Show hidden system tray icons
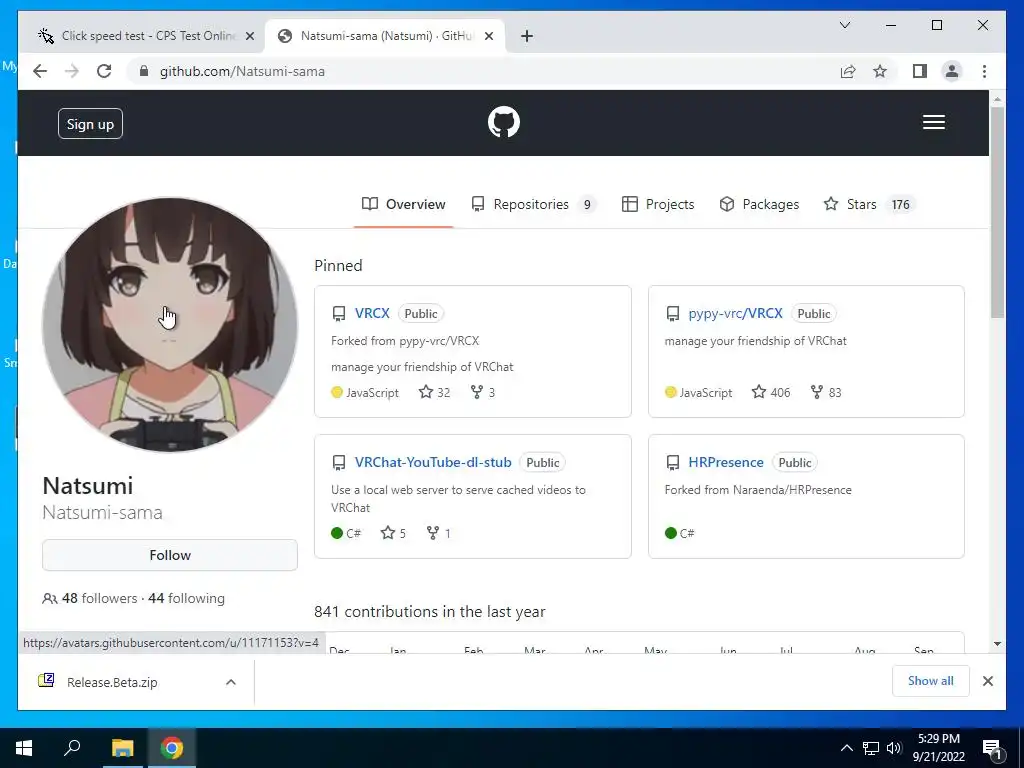 [x=846, y=748]
